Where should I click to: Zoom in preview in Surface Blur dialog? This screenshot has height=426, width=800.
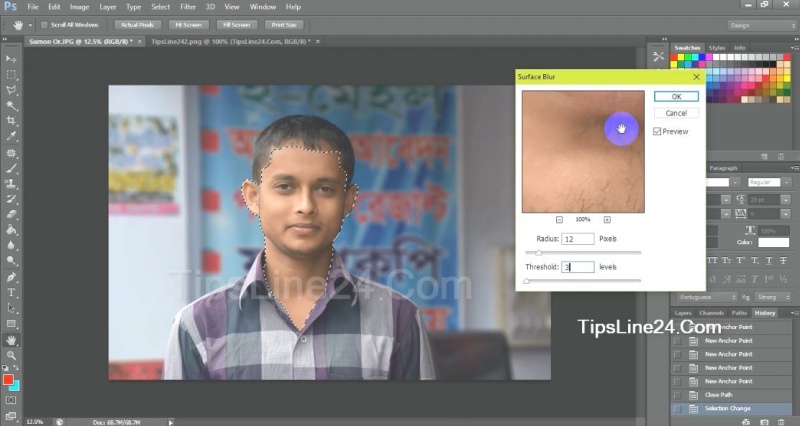pos(607,219)
